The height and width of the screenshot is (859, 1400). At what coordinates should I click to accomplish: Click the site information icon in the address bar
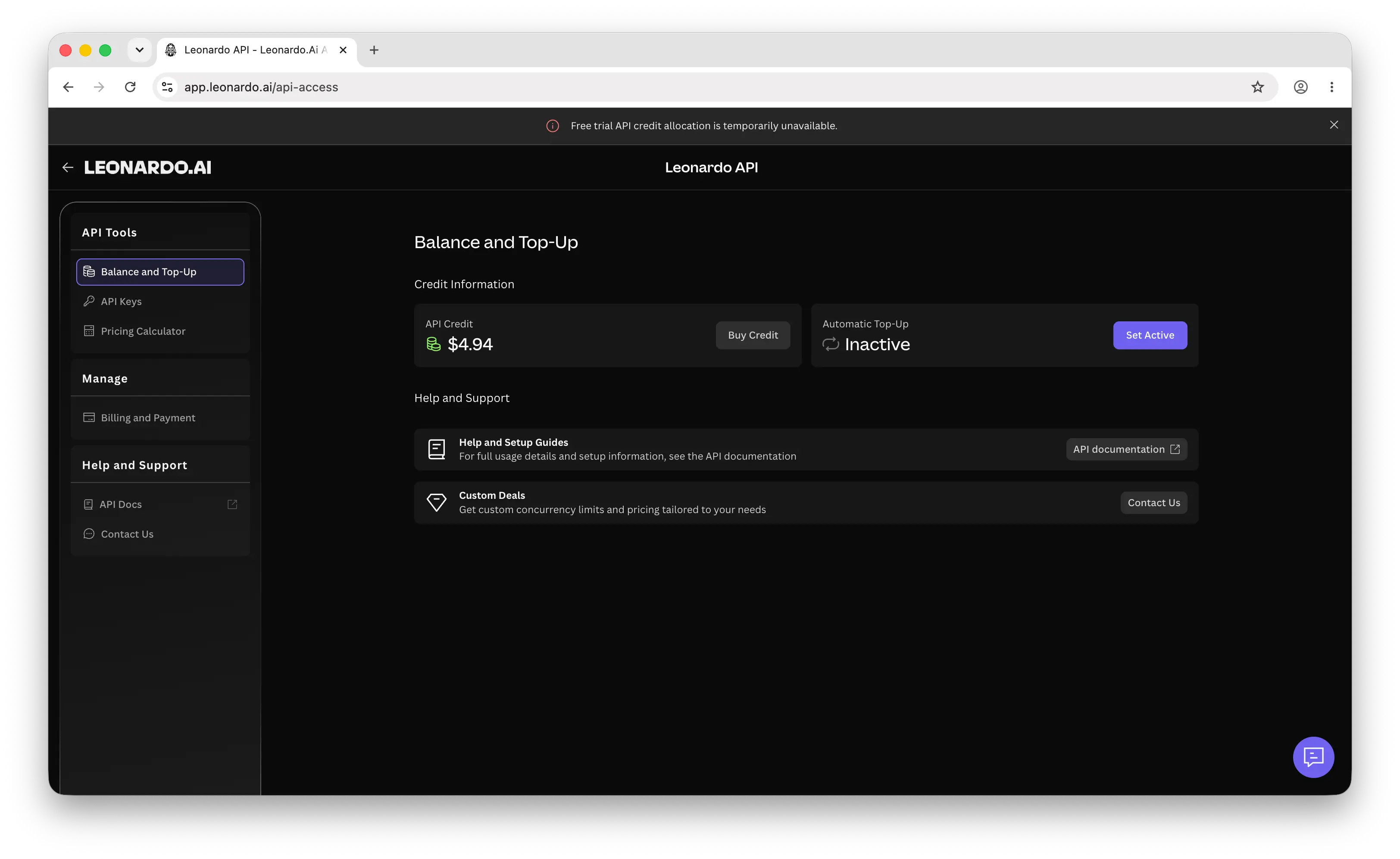coord(167,87)
